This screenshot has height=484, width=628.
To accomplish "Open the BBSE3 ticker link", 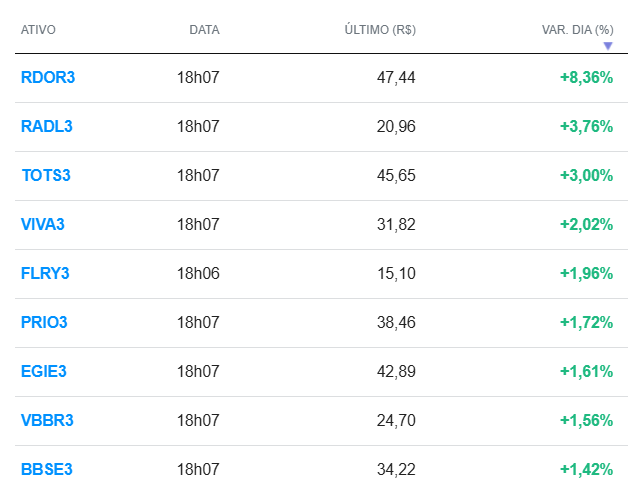I will point(46,469).
